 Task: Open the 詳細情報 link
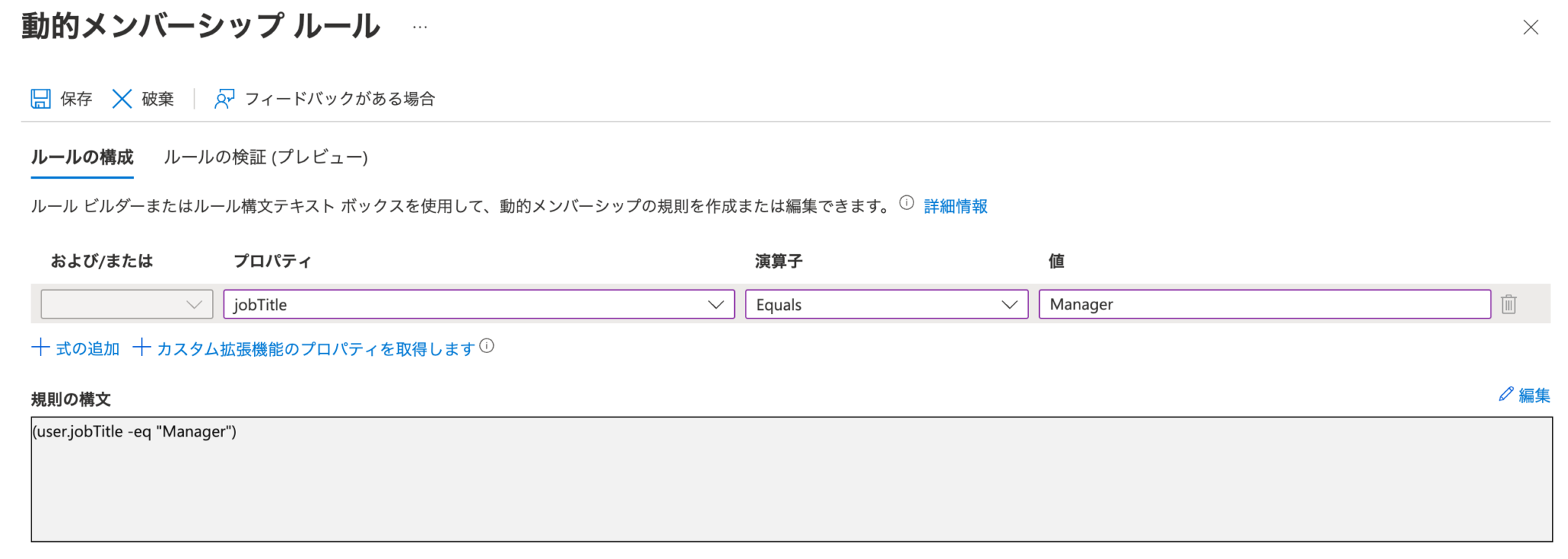[954, 205]
